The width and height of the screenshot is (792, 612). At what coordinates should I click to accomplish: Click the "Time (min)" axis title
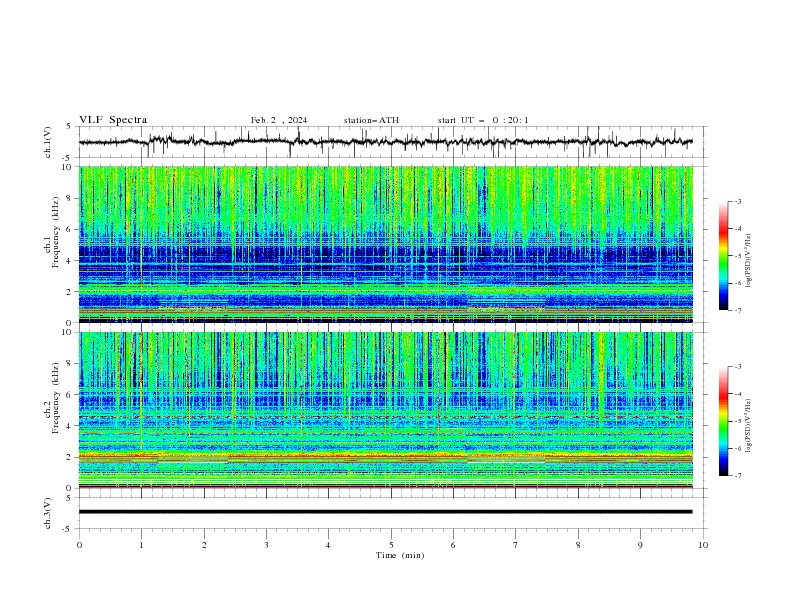coord(400,555)
